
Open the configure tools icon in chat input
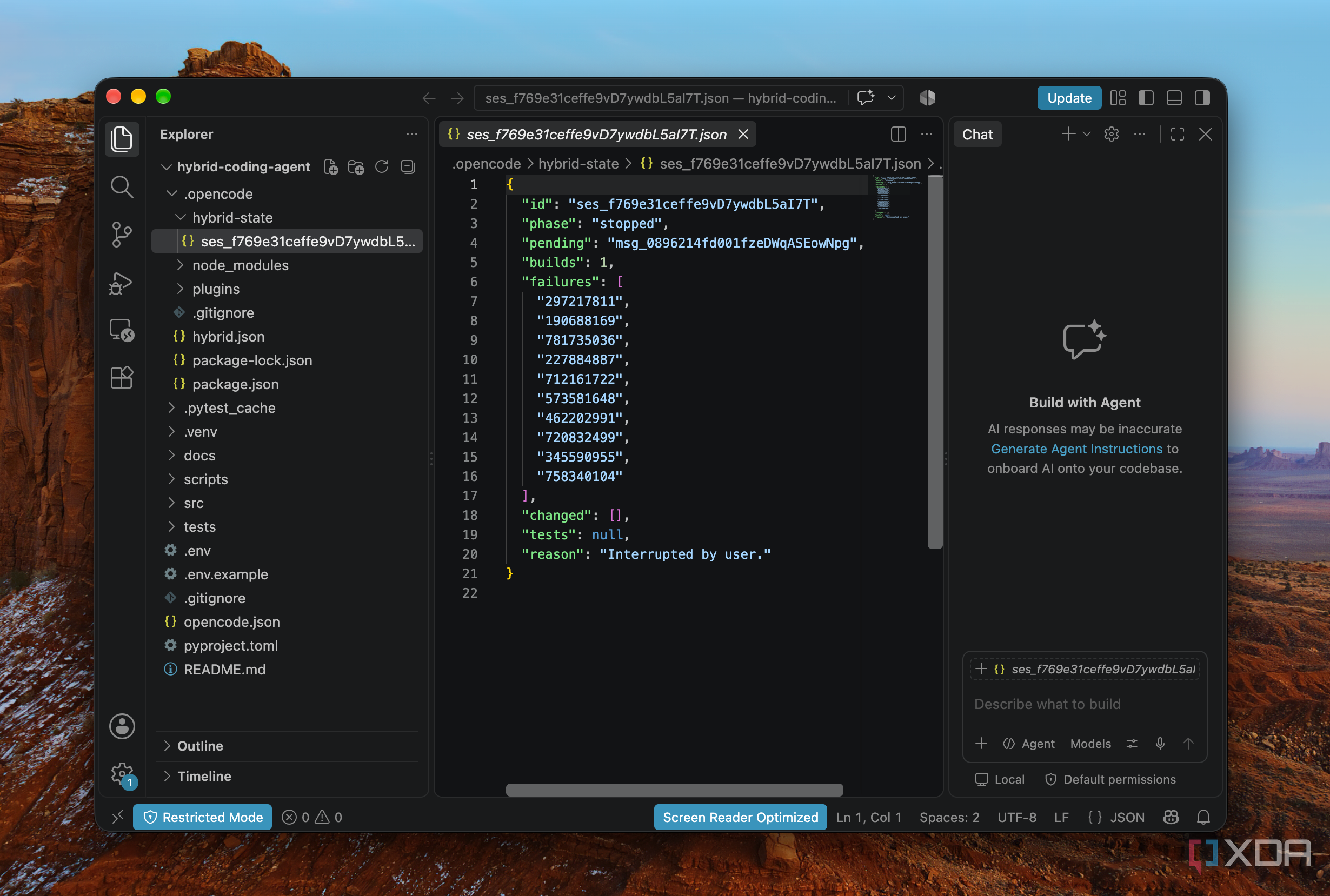click(1132, 744)
